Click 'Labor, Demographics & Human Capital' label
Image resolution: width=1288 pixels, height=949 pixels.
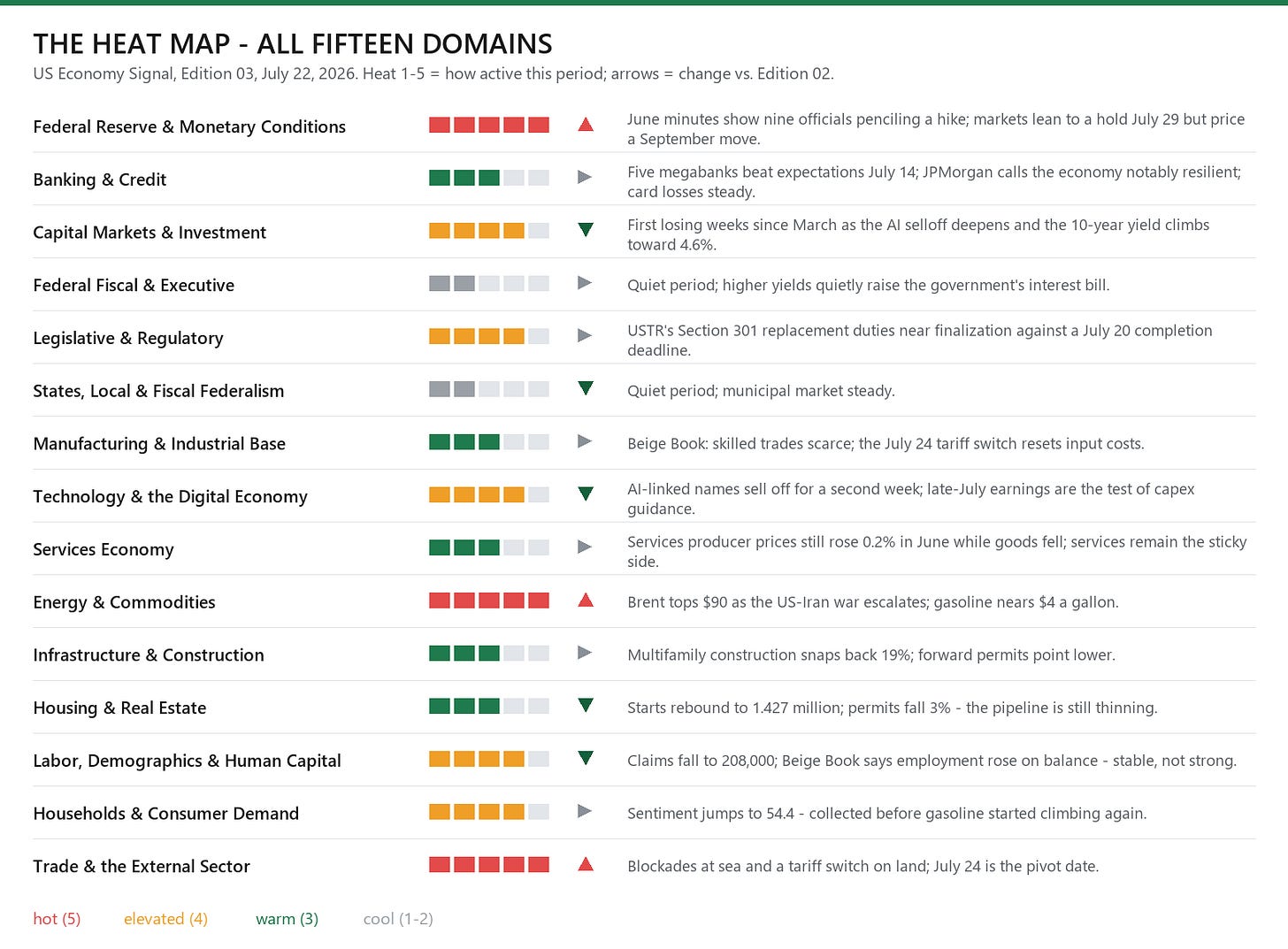click(x=187, y=761)
